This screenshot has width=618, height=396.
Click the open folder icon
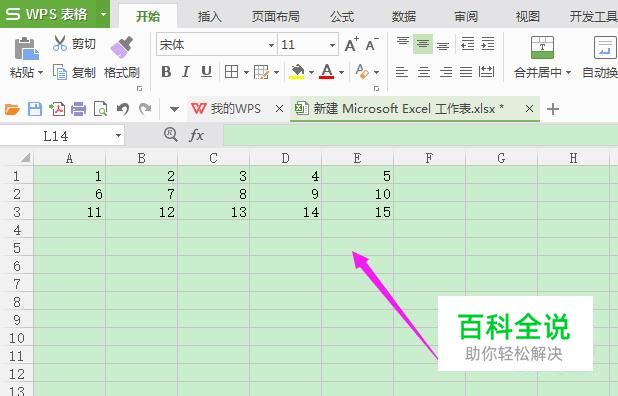tap(12, 109)
